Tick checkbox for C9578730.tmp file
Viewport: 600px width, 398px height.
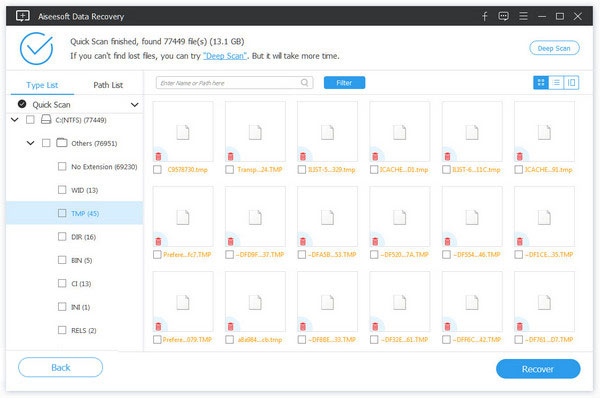[x=157, y=170]
